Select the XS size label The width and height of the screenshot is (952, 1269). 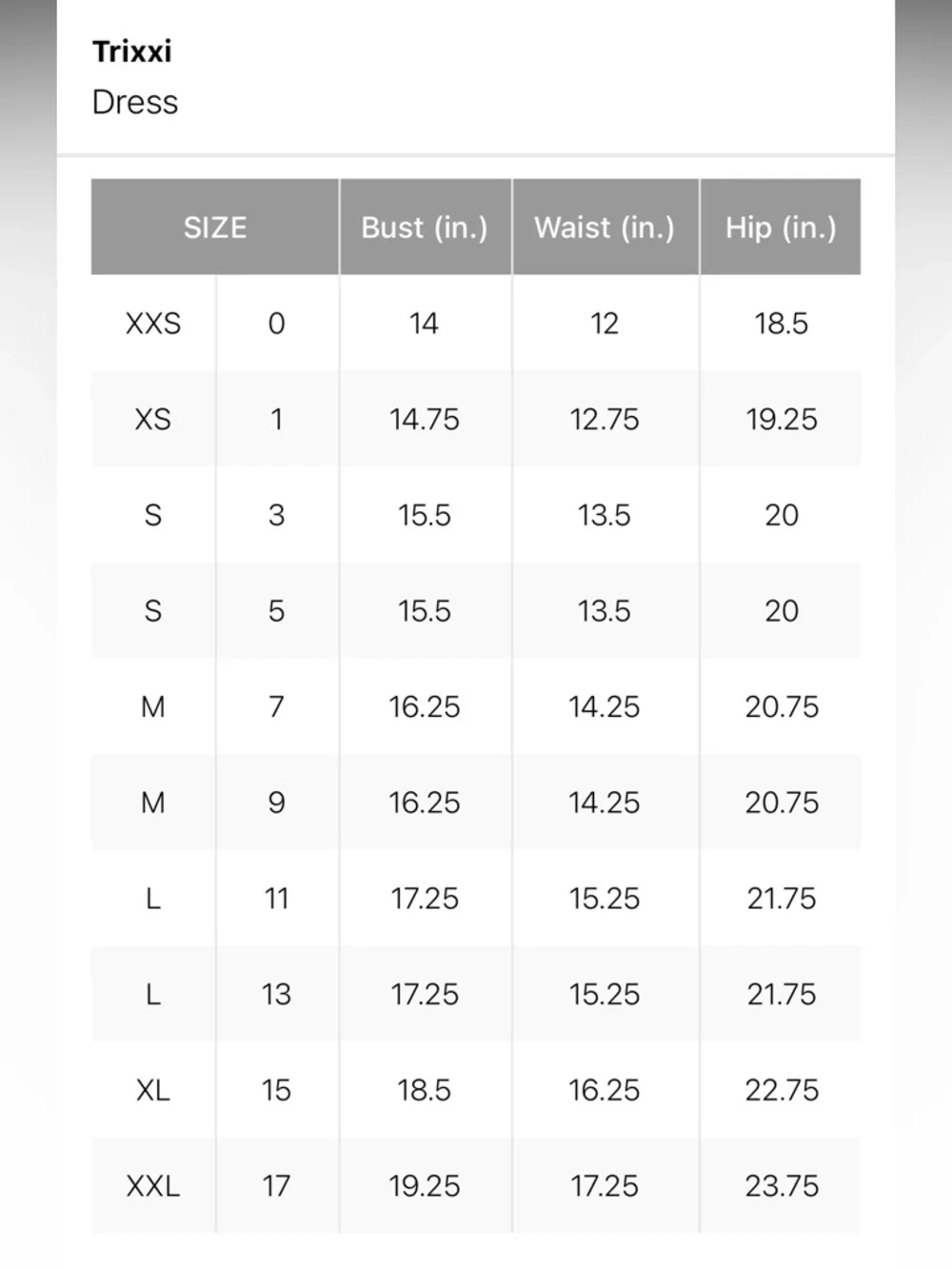tap(153, 419)
